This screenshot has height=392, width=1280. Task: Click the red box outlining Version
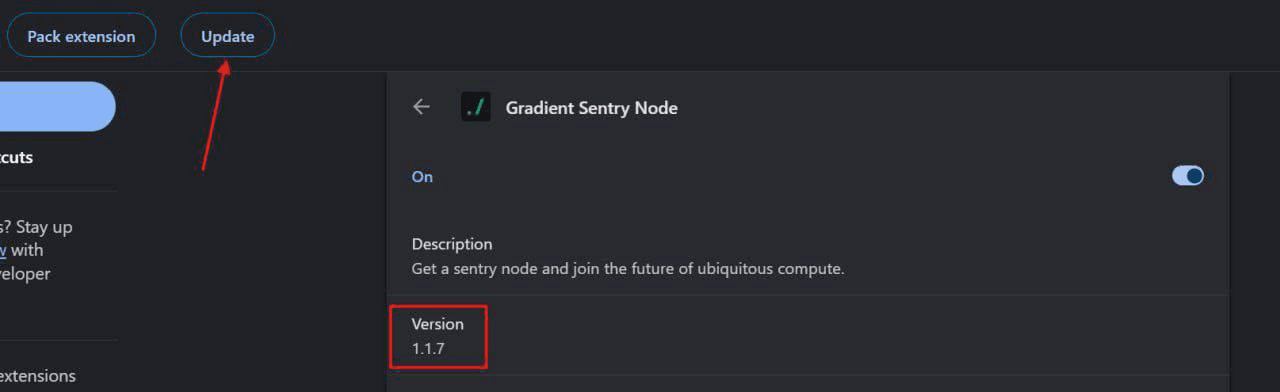438,337
